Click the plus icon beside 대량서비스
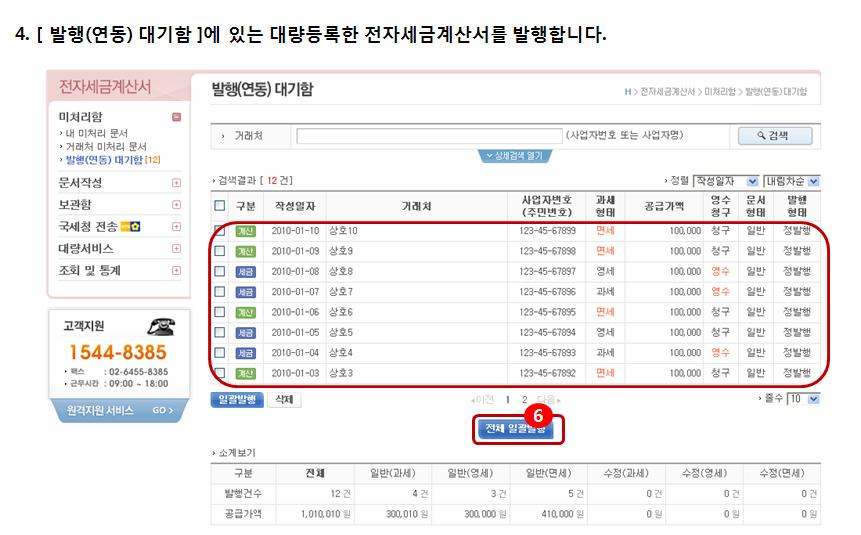The width and height of the screenshot is (861, 535). 177,248
